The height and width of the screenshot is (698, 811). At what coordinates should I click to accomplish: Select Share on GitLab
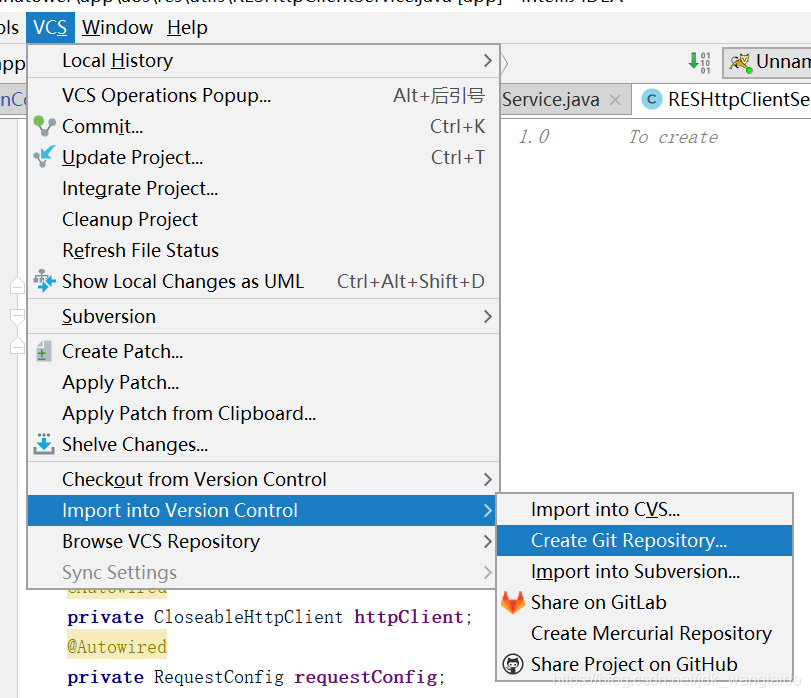(x=644, y=603)
